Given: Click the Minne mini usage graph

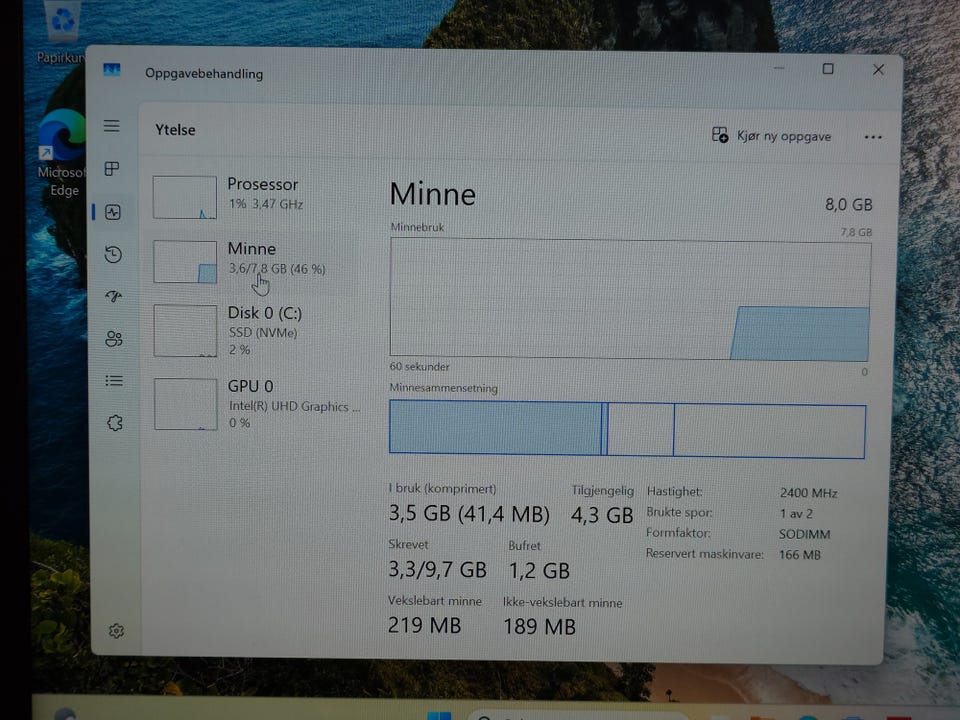Looking at the screenshot, I should pyautogui.click(x=185, y=261).
